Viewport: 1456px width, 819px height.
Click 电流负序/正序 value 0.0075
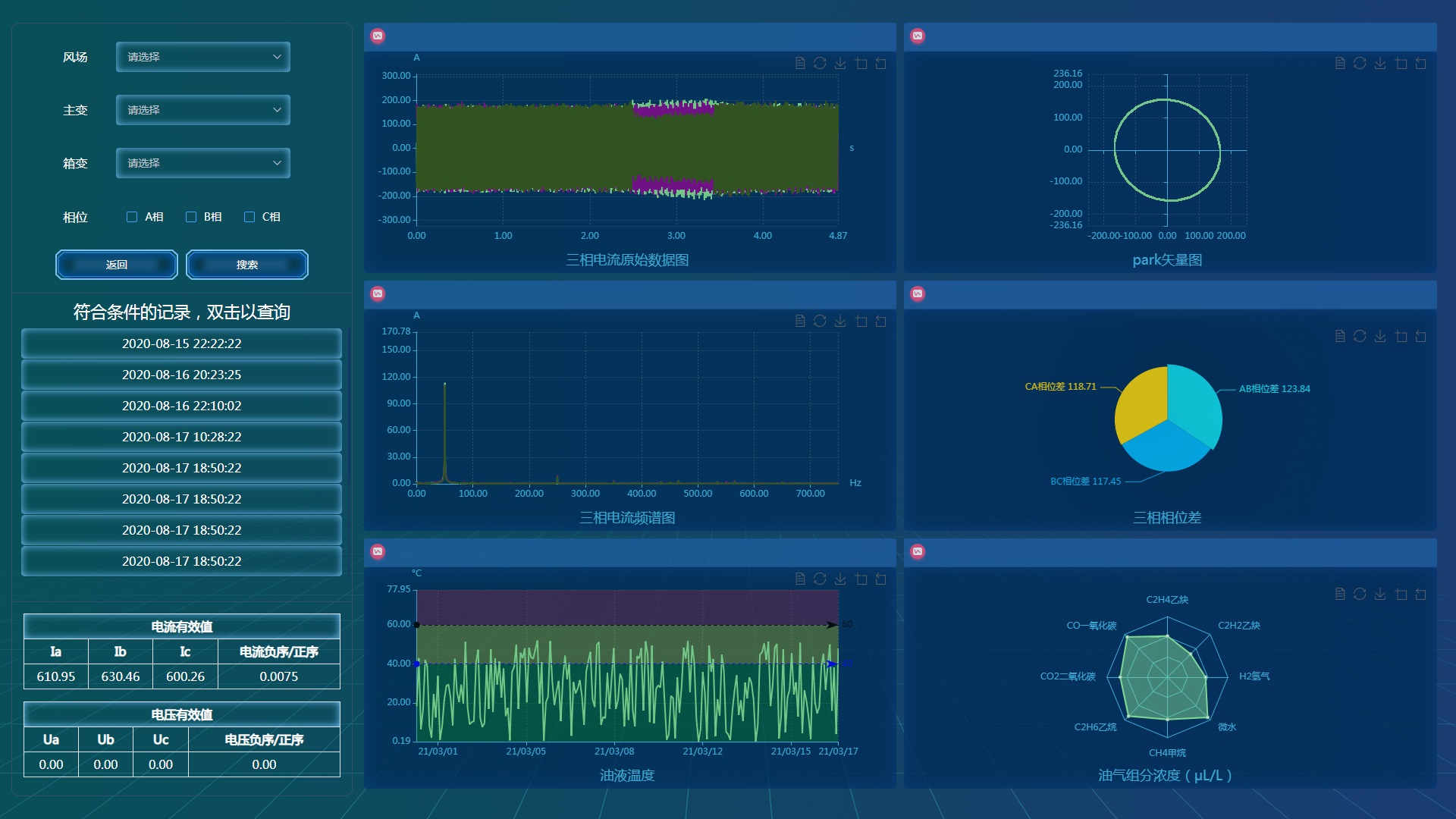point(279,676)
